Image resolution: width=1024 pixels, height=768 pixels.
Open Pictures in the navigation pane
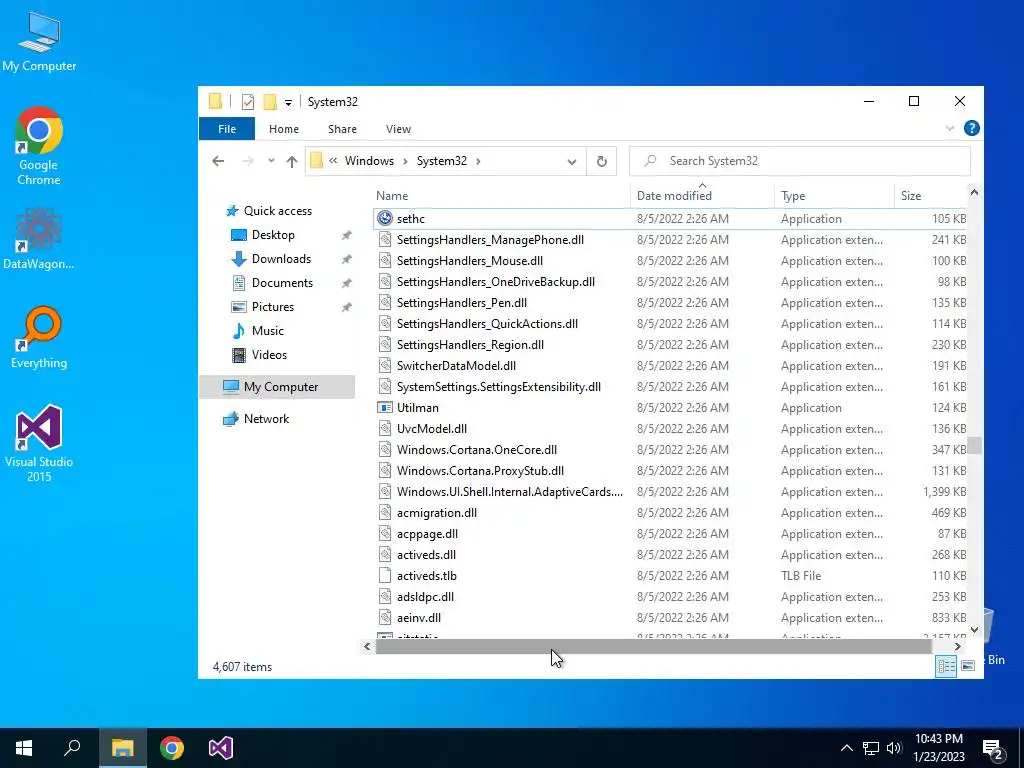272,307
